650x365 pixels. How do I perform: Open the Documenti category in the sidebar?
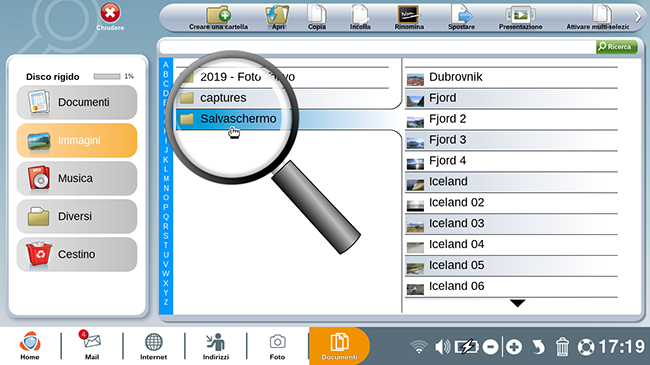77,102
